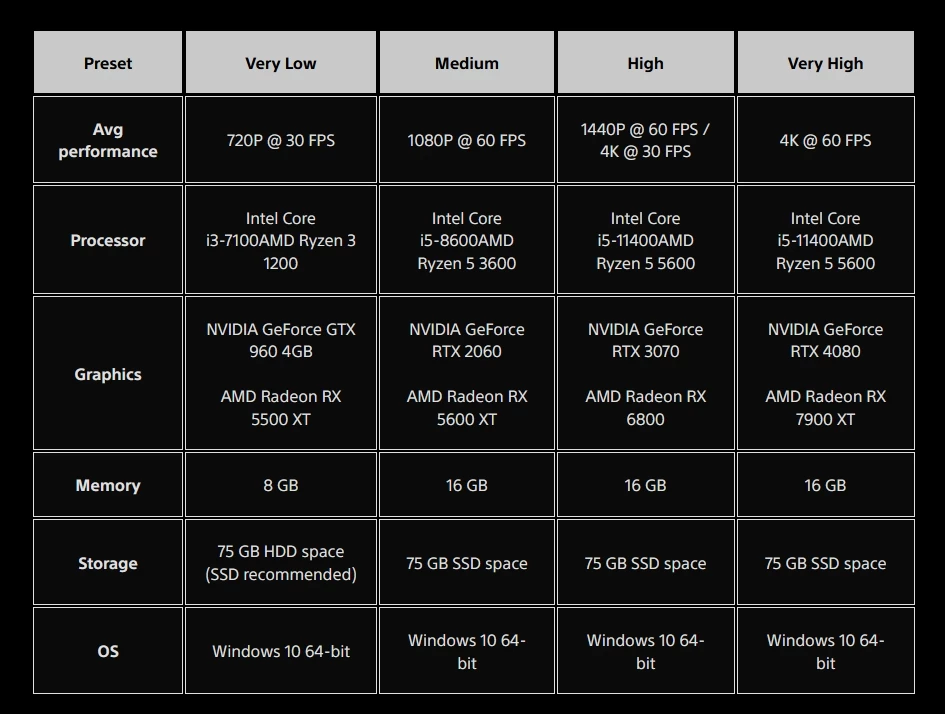Click the Preset column header cell
945x714 pixels.
click(x=108, y=63)
